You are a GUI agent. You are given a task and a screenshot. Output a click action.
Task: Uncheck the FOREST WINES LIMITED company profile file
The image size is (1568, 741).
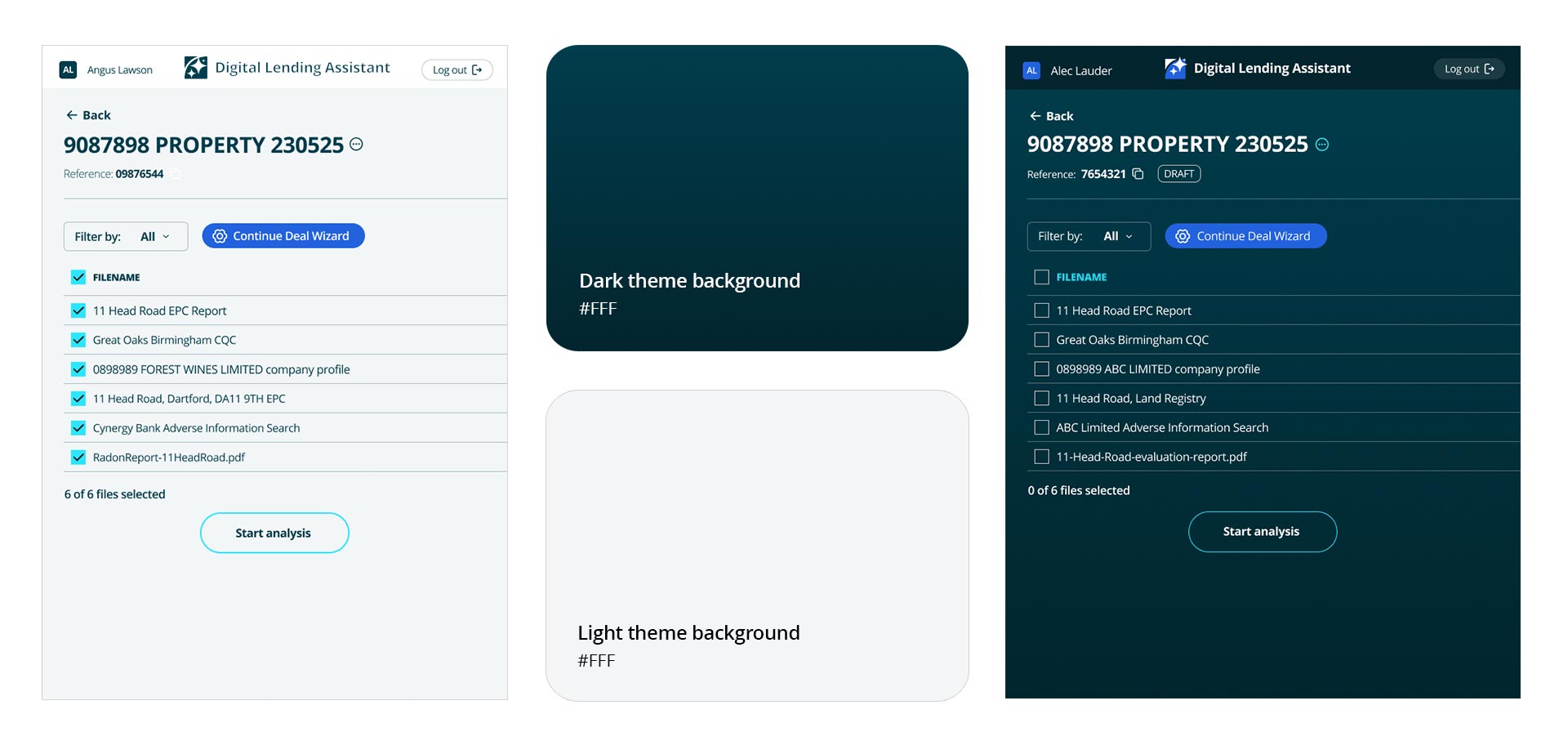click(x=78, y=369)
